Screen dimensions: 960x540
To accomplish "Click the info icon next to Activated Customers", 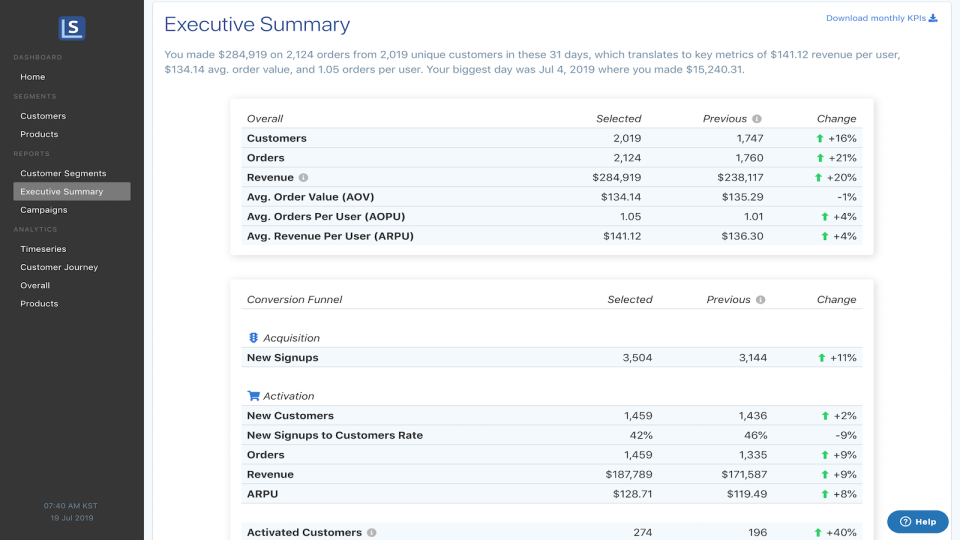I will pos(371,533).
